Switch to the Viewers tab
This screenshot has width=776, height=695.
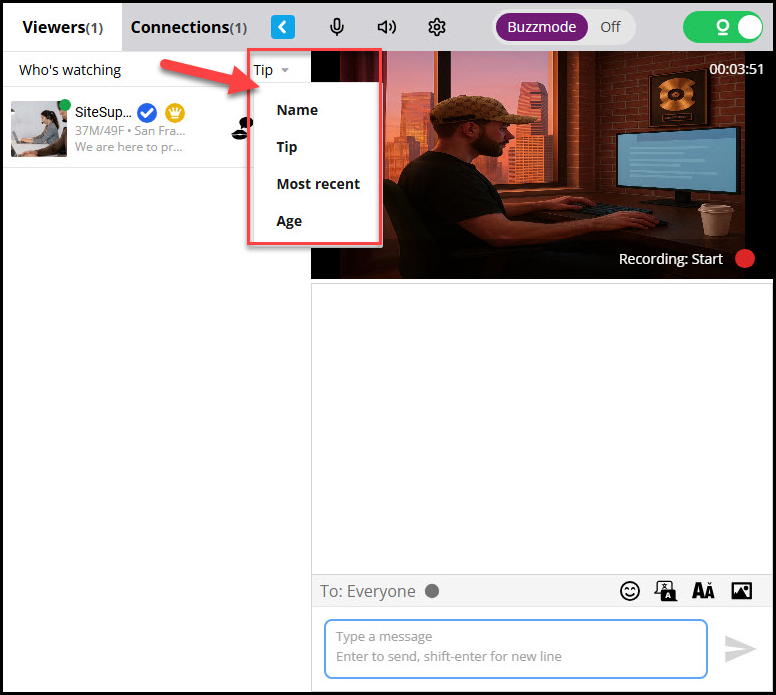tap(62, 27)
